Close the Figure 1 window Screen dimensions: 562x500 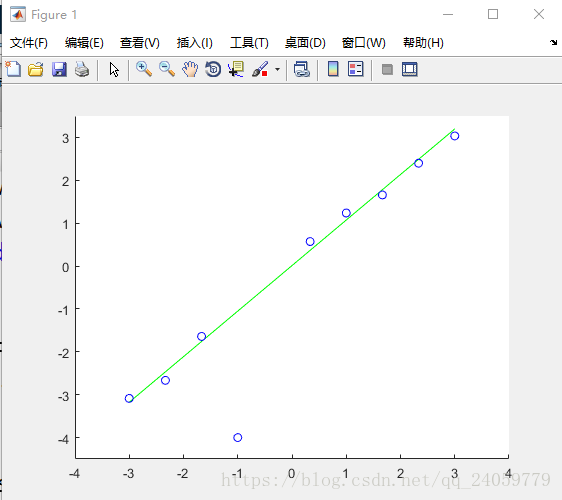coord(539,14)
